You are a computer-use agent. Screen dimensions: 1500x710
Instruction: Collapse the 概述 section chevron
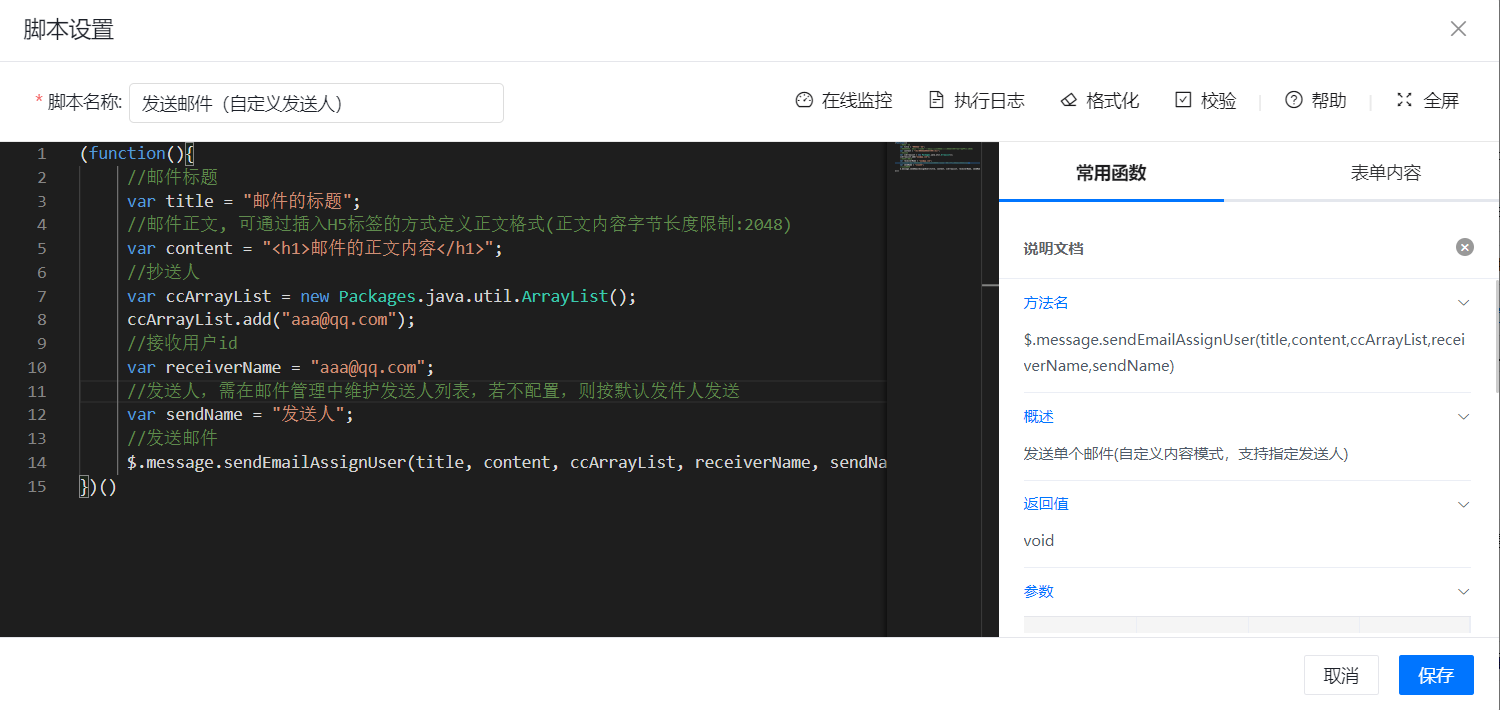pos(1463,417)
